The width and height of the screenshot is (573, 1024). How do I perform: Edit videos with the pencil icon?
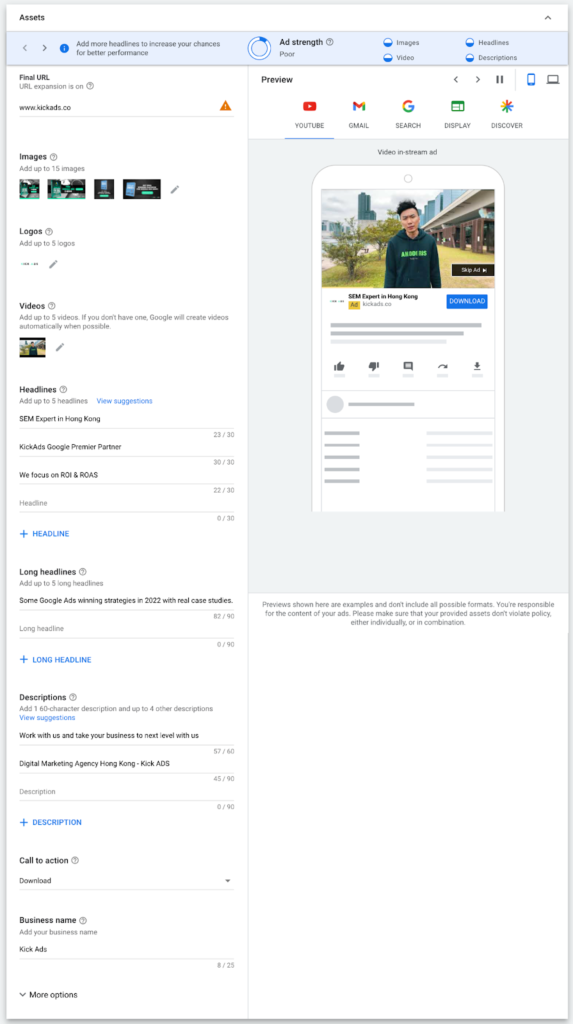60,347
